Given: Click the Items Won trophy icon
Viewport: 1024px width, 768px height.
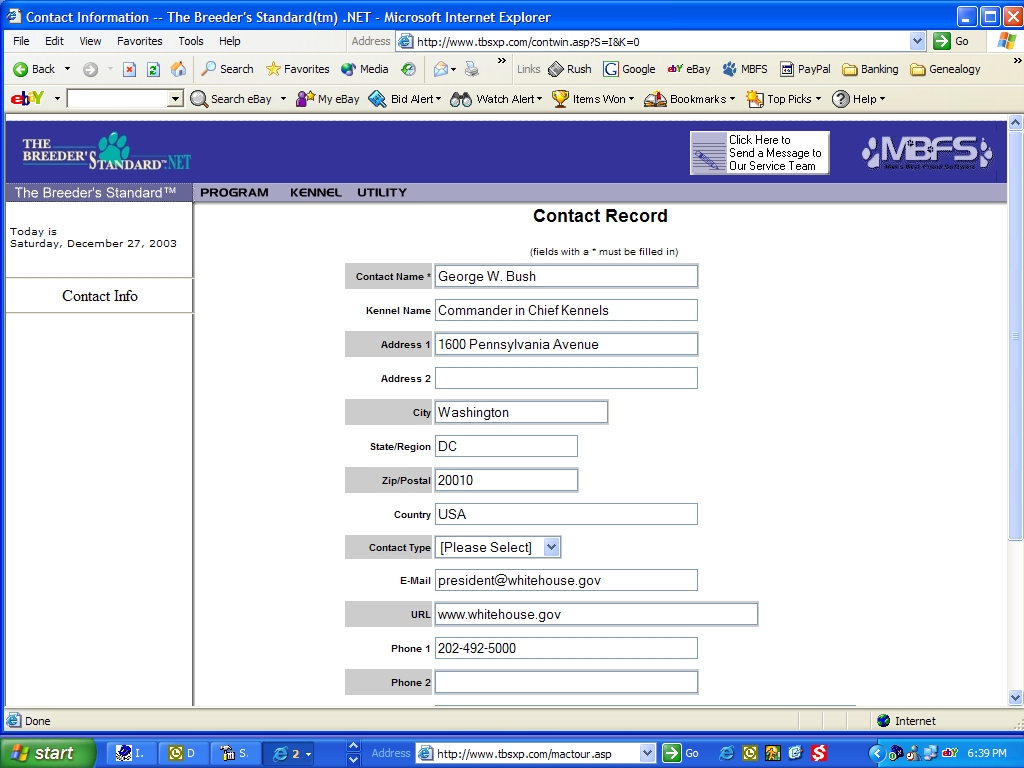Looking at the screenshot, I should [560, 99].
